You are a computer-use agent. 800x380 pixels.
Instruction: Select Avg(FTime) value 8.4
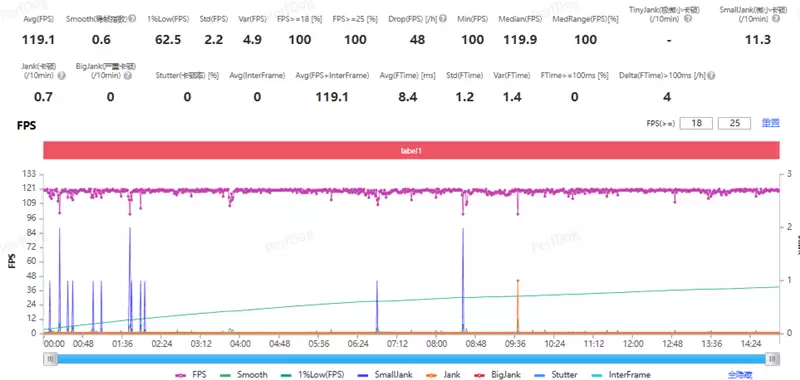408,97
